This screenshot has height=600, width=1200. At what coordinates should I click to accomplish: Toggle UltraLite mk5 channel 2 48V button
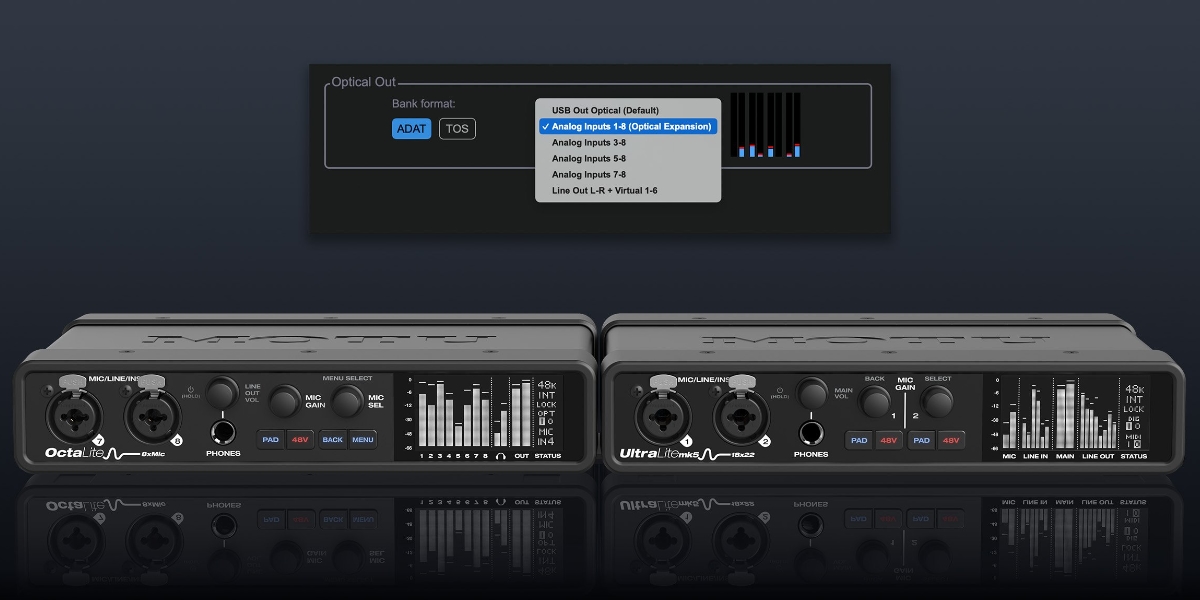coord(951,439)
